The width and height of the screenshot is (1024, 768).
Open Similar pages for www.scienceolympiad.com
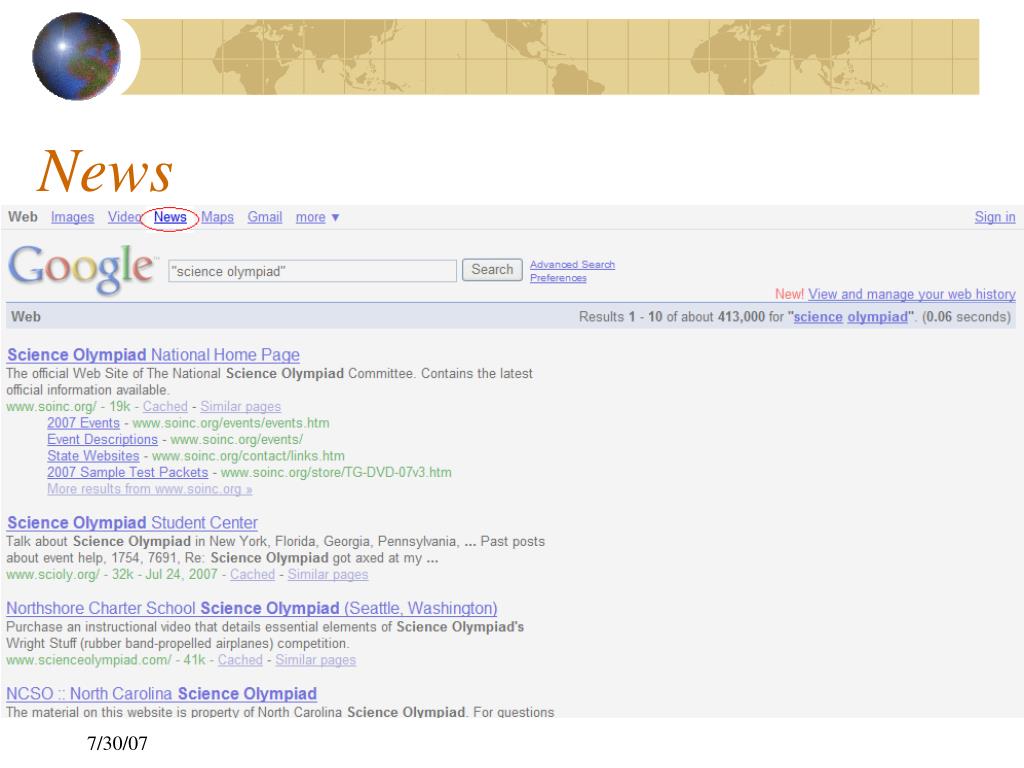[x=315, y=660]
